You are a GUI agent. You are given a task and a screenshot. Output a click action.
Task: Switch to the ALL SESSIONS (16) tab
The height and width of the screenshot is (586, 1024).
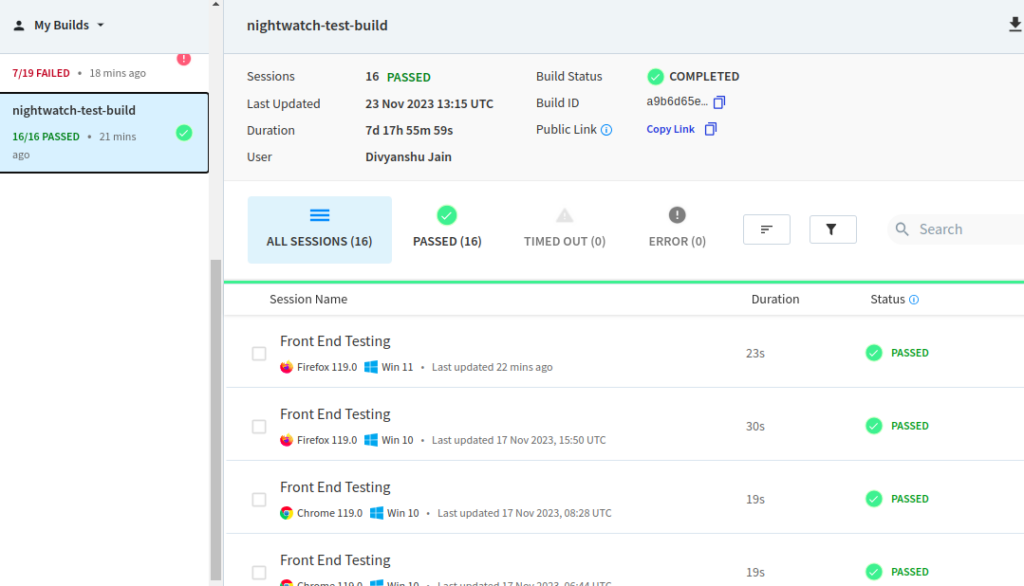(x=319, y=229)
